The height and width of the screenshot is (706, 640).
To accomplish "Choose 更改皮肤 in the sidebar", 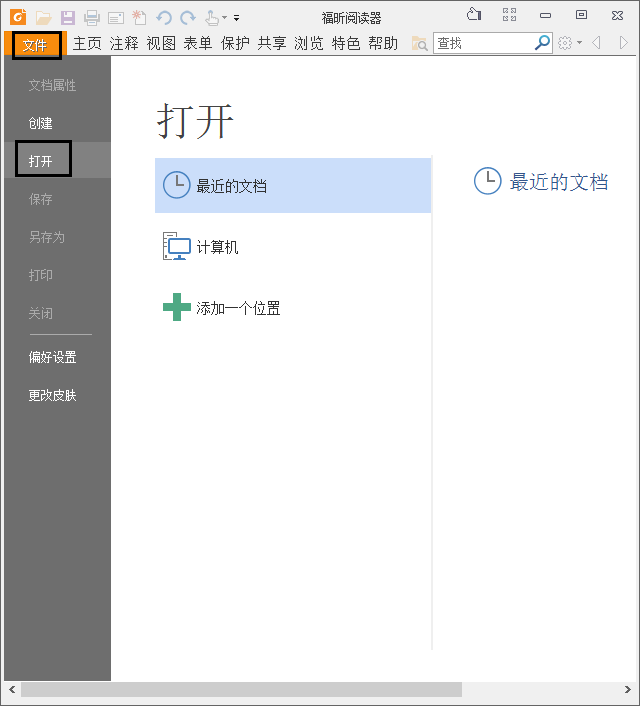I will coord(53,395).
